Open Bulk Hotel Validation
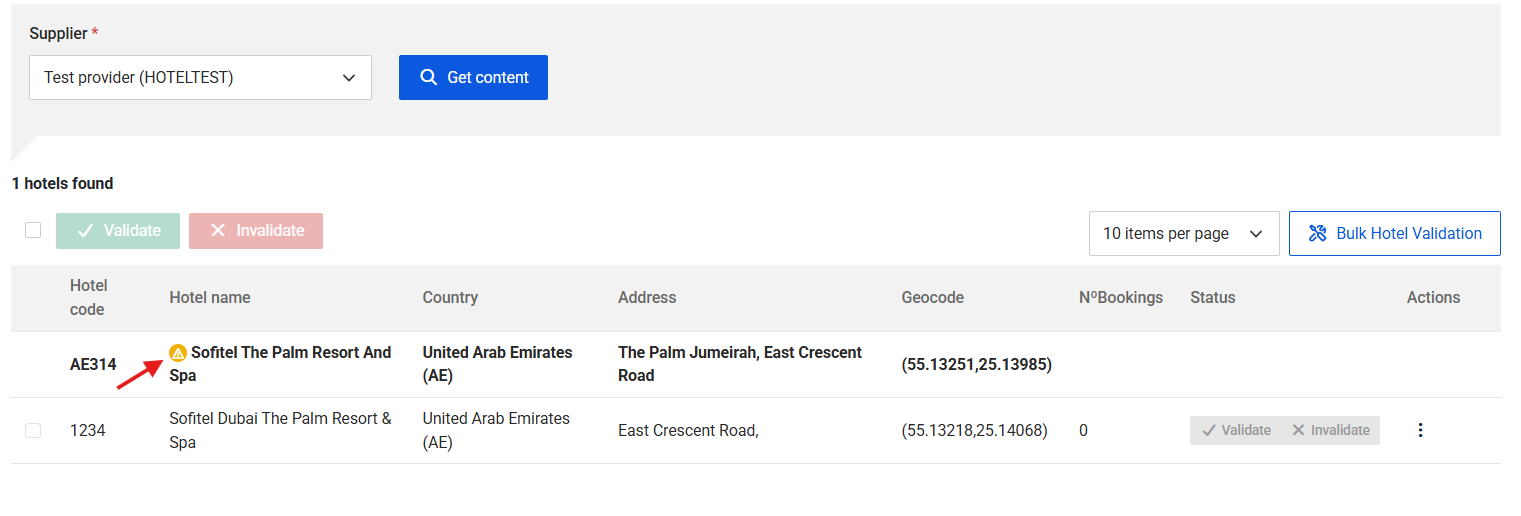Screen dimensions: 1521x516 (x=1394, y=233)
